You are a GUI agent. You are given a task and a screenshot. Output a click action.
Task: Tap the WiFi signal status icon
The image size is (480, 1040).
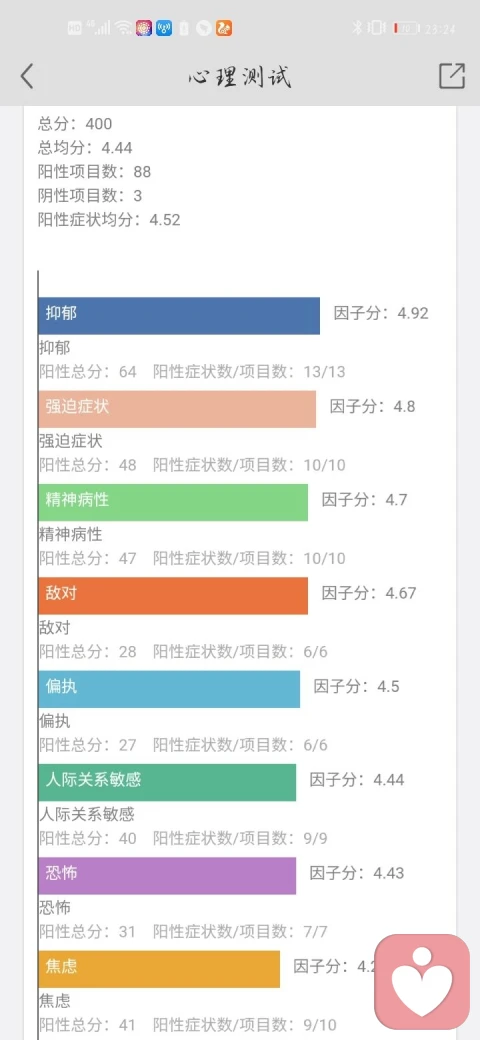[x=123, y=28]
